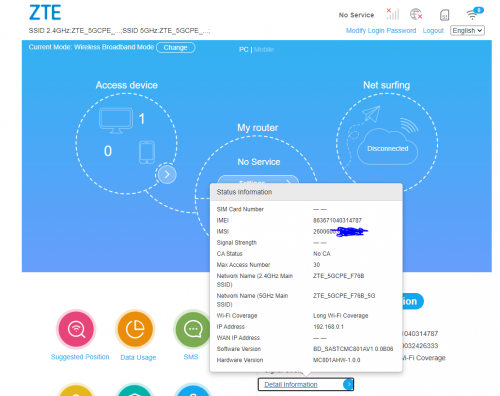Click the WAN IP Address label
This screenshot has height=396, width=500.
coord(238,338)
